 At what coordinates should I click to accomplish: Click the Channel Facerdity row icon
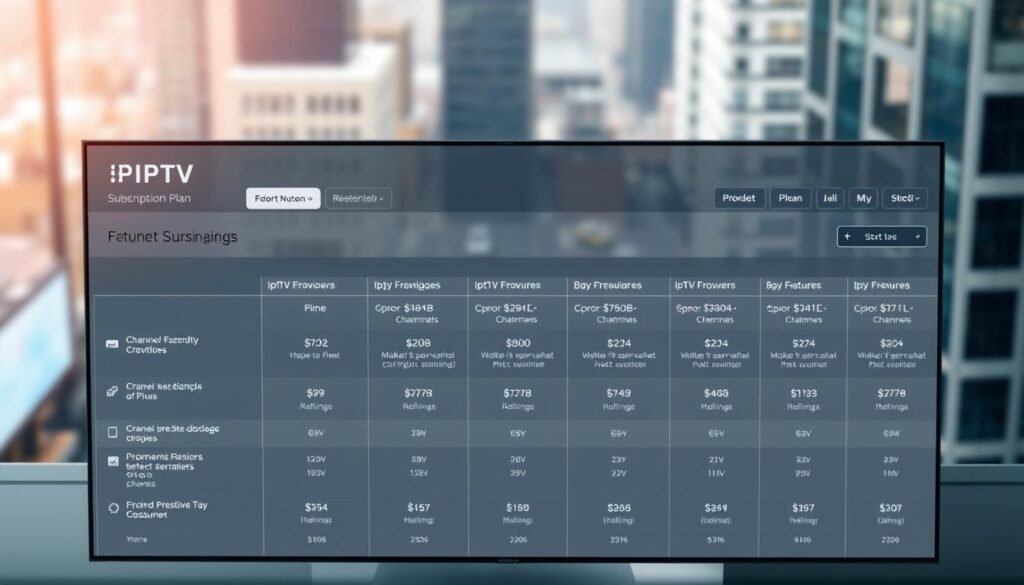(x=112, y=344)
